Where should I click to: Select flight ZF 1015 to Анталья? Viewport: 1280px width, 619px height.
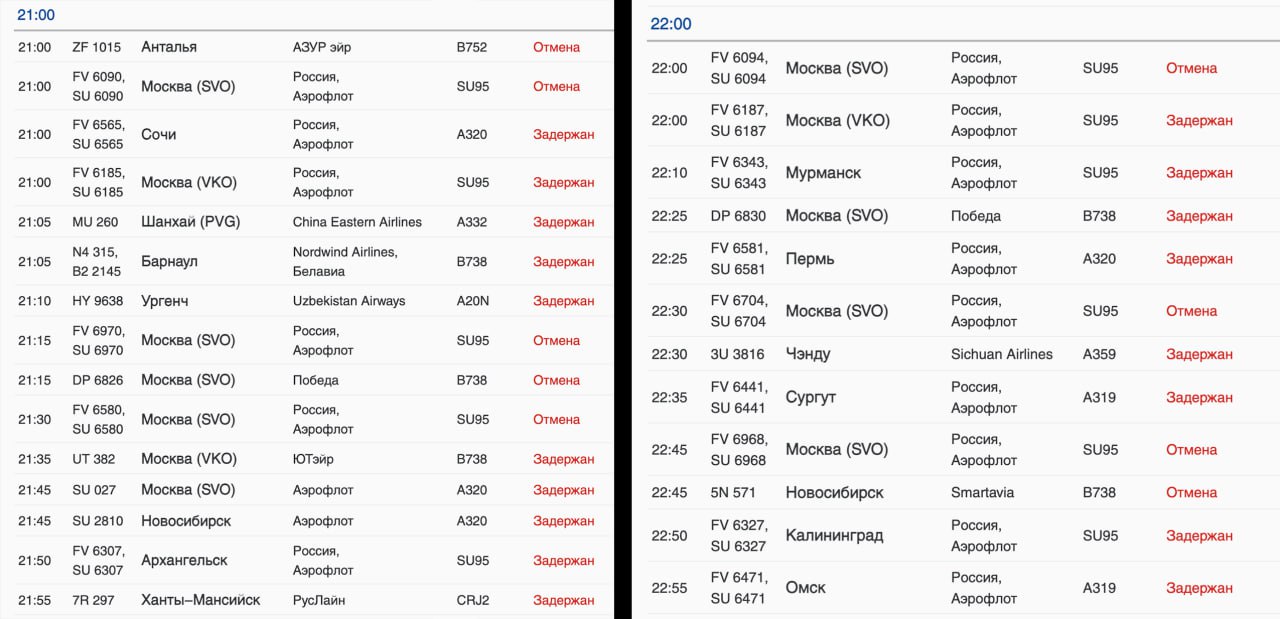tap(97, 47)
